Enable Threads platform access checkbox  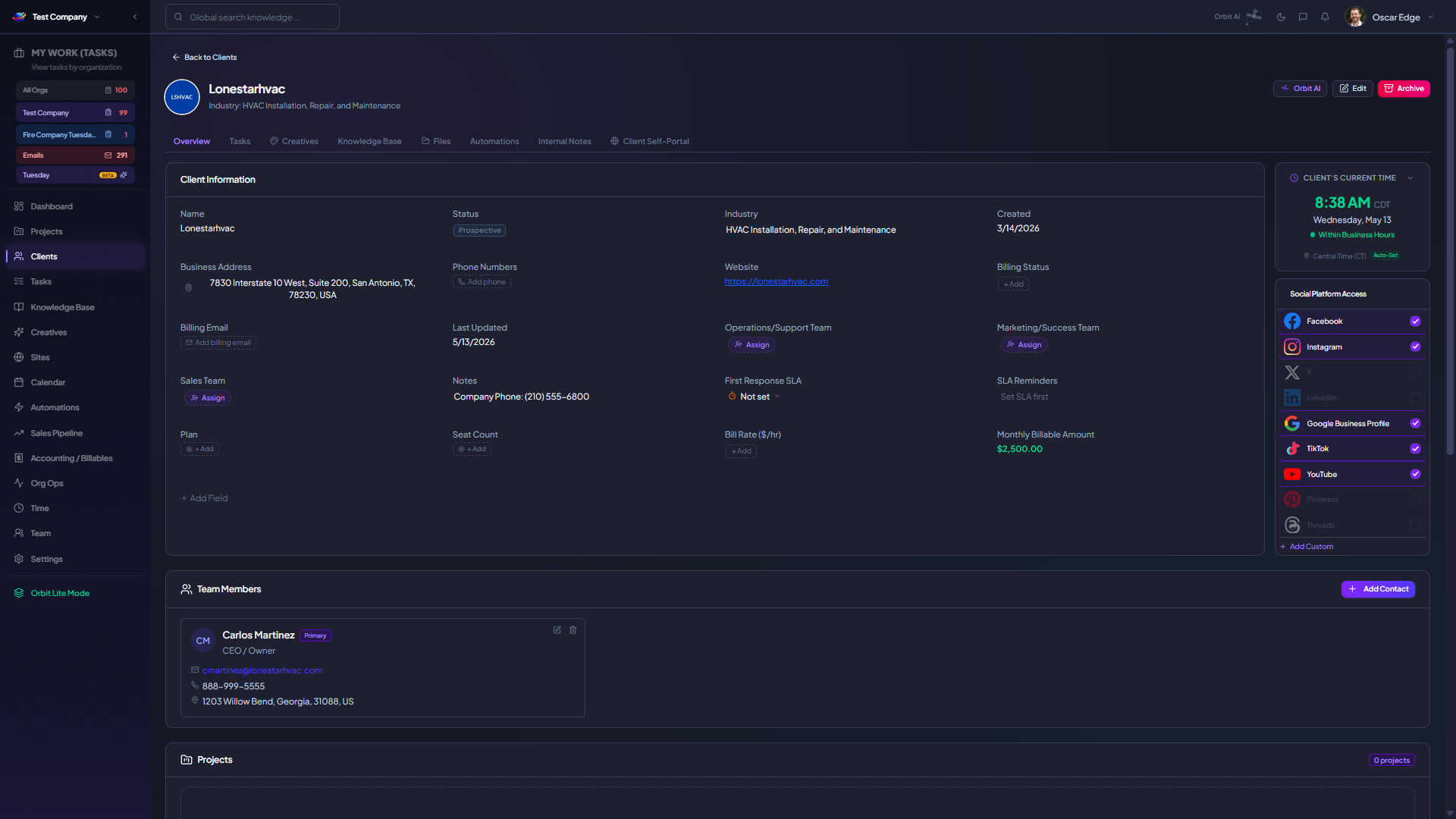pos(1415,526)
